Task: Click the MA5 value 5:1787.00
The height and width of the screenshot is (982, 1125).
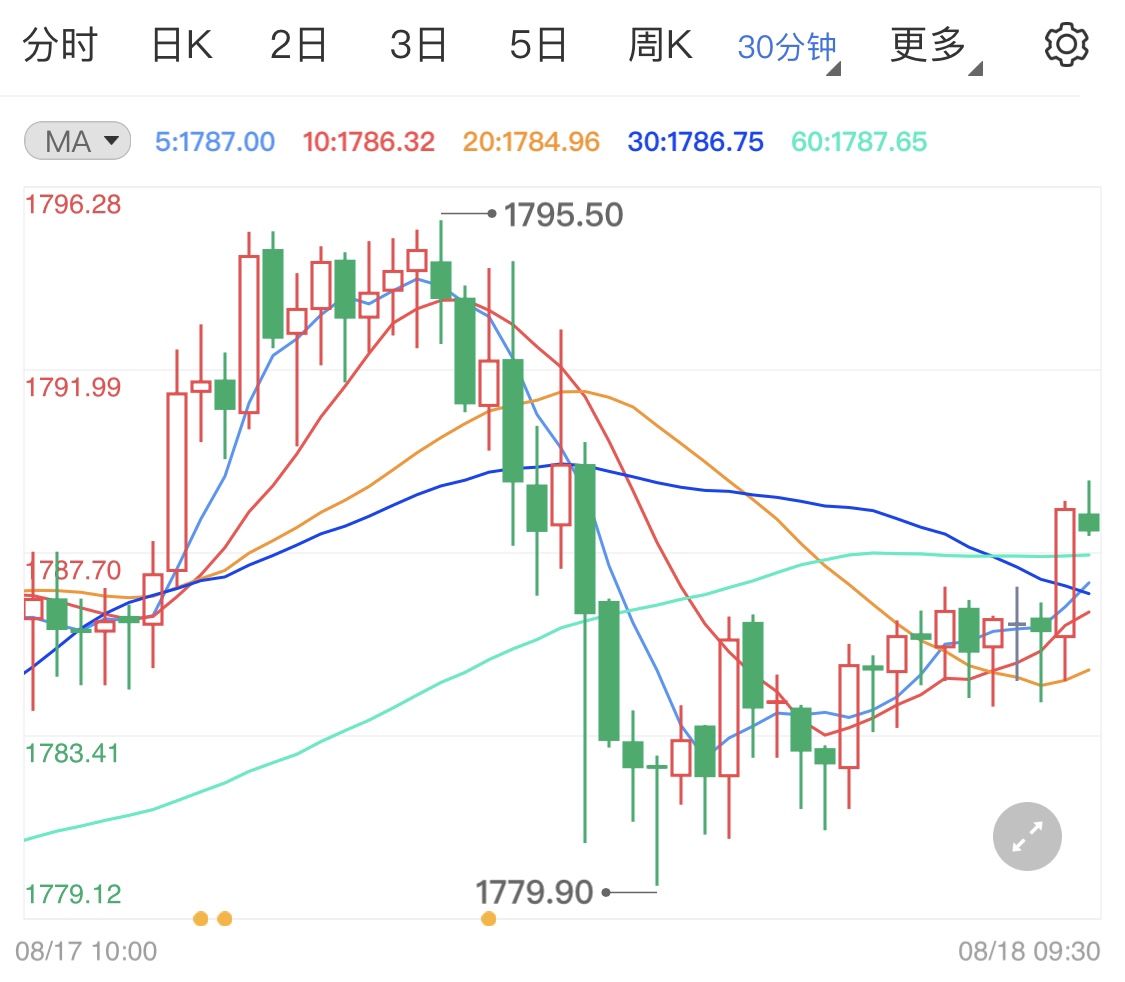Action: [x=215, y=142]
